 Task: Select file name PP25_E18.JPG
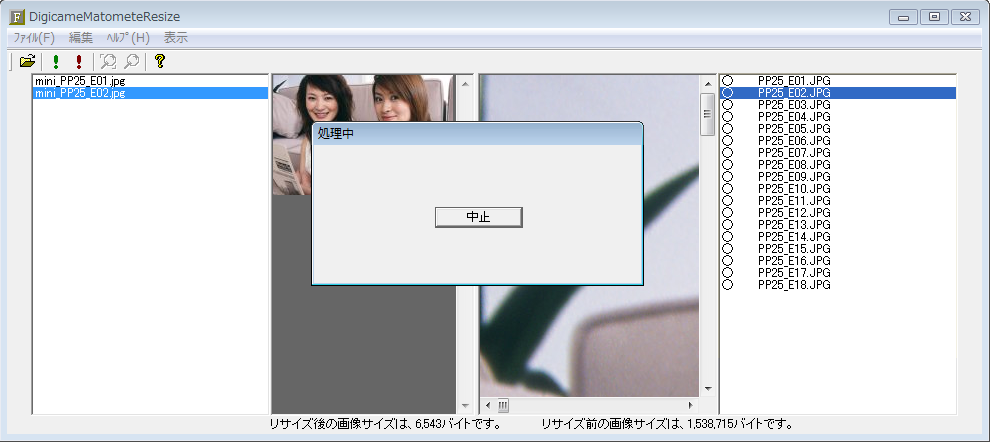[x=794, y=285]
